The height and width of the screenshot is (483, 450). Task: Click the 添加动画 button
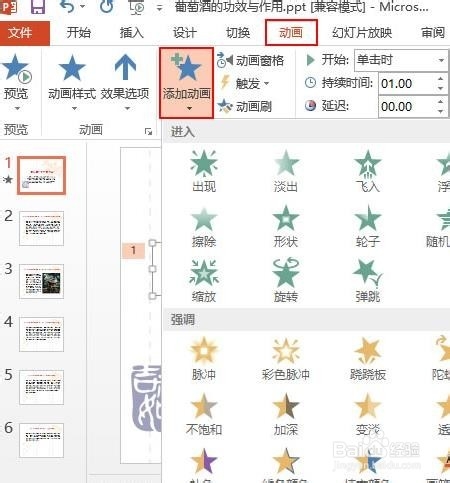click(187, 83)
